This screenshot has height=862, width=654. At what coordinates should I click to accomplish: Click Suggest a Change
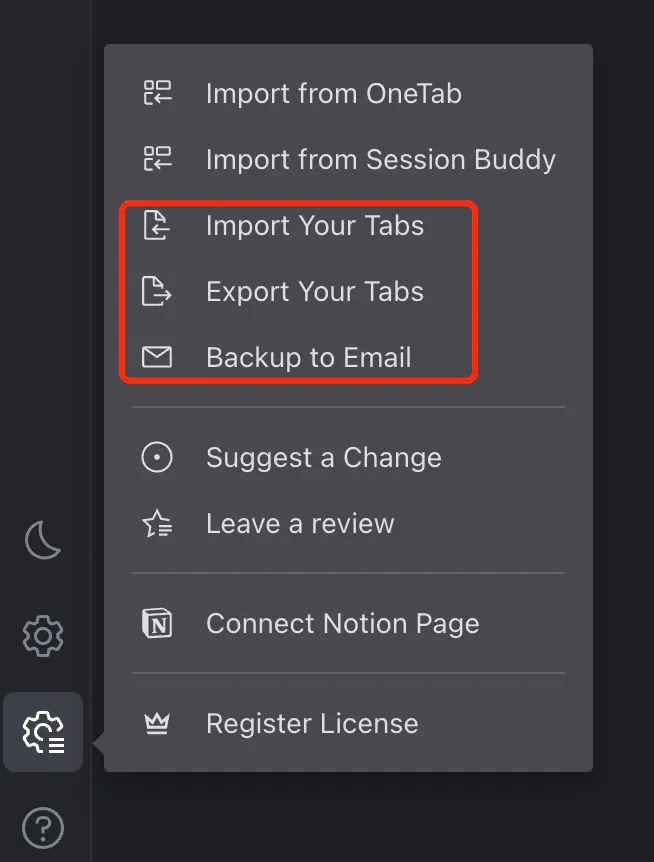[323, 457]
